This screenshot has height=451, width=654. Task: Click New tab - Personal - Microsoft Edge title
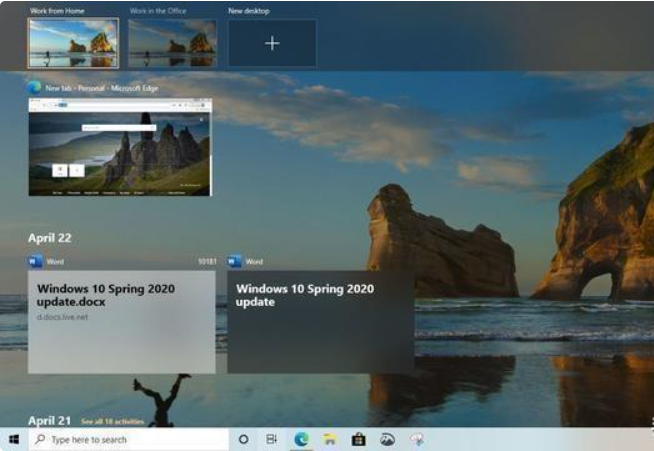[102, 88]
